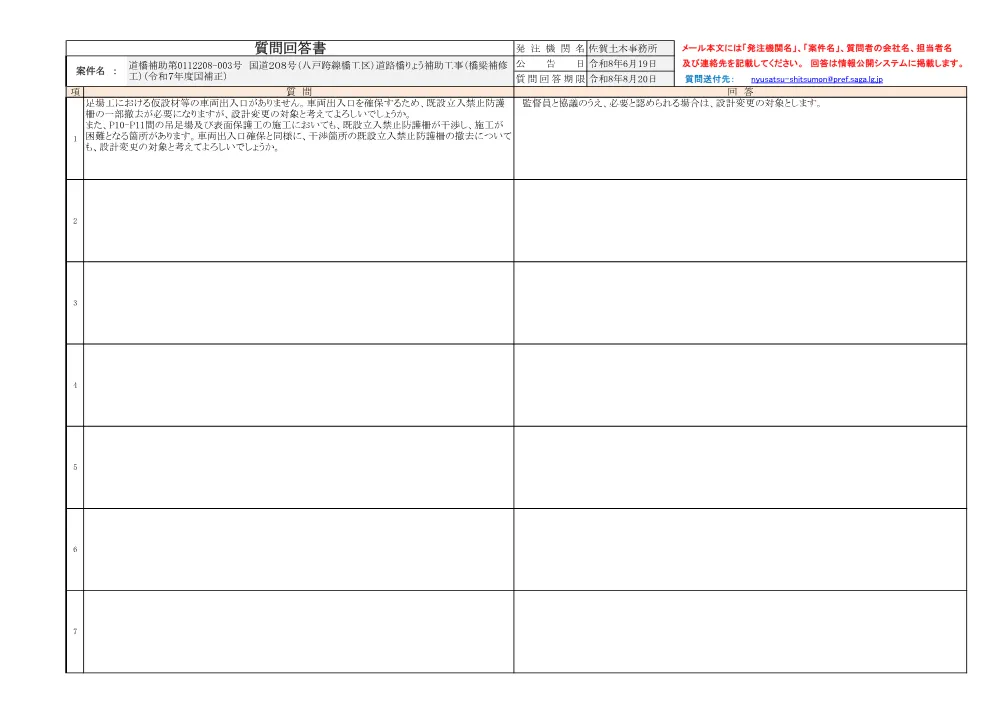Click the 質問送付先 label
This screenshot has height=706, width=1000.
click(709, 80)
